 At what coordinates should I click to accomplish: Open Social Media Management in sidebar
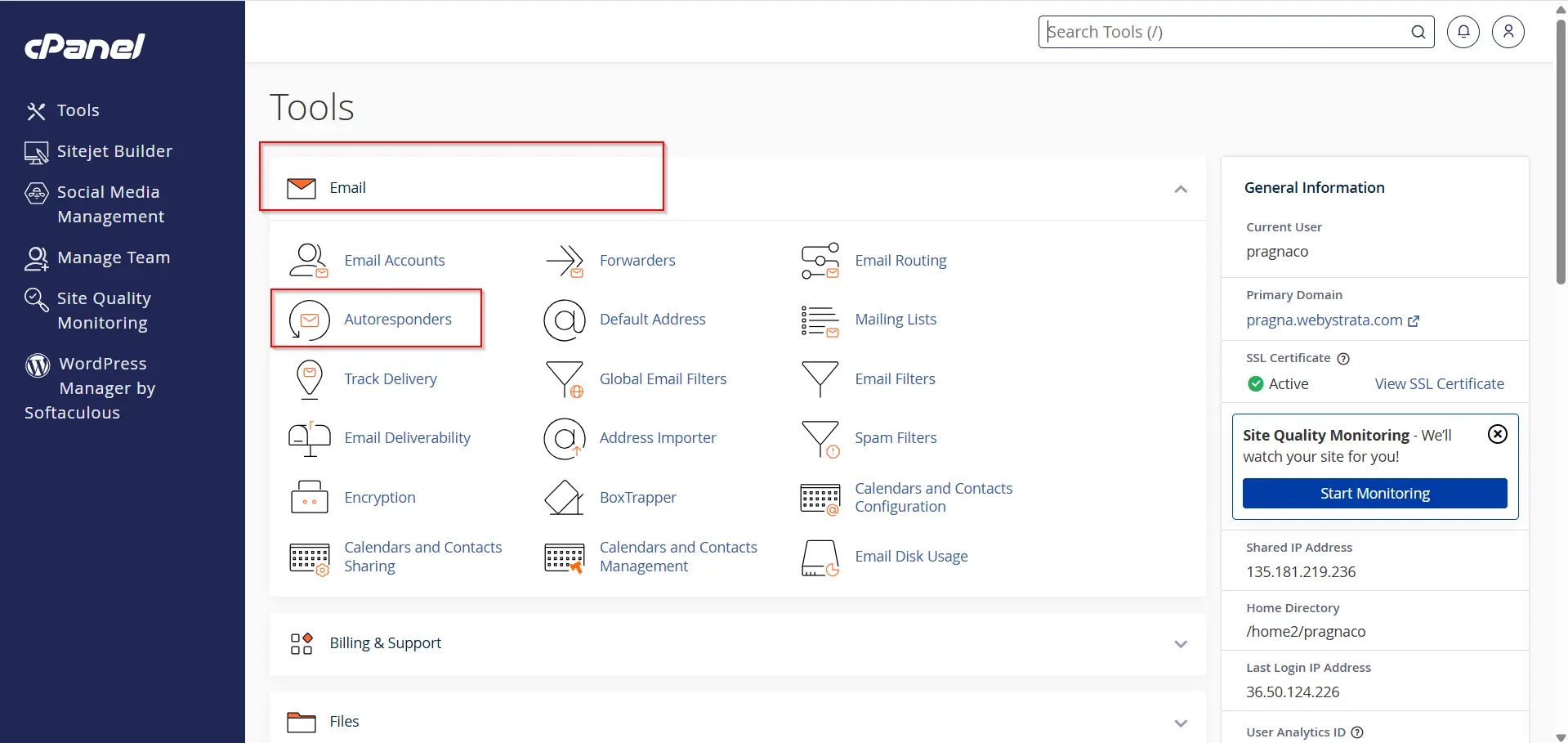click(95, 204)
